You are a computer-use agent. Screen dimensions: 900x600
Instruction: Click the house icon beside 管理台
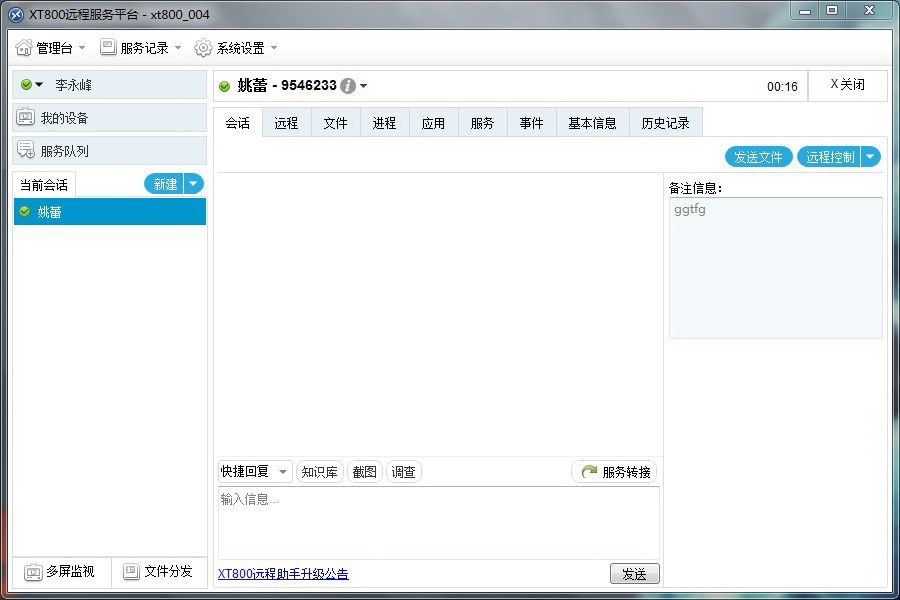pos(24,48)
